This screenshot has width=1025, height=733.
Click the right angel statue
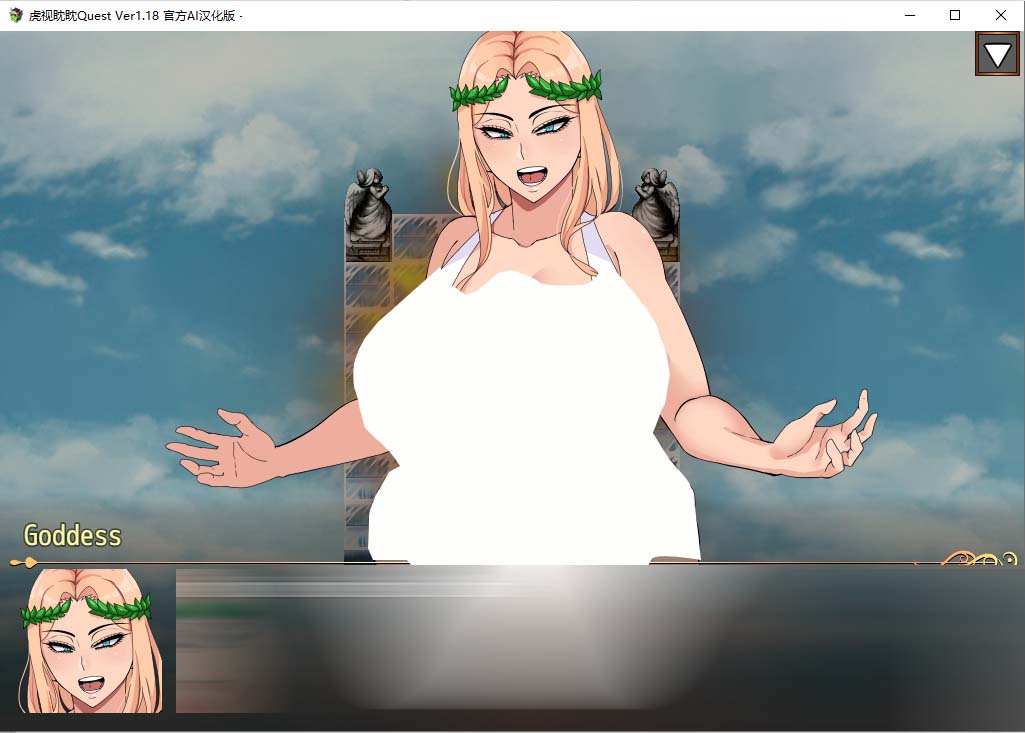657,204
